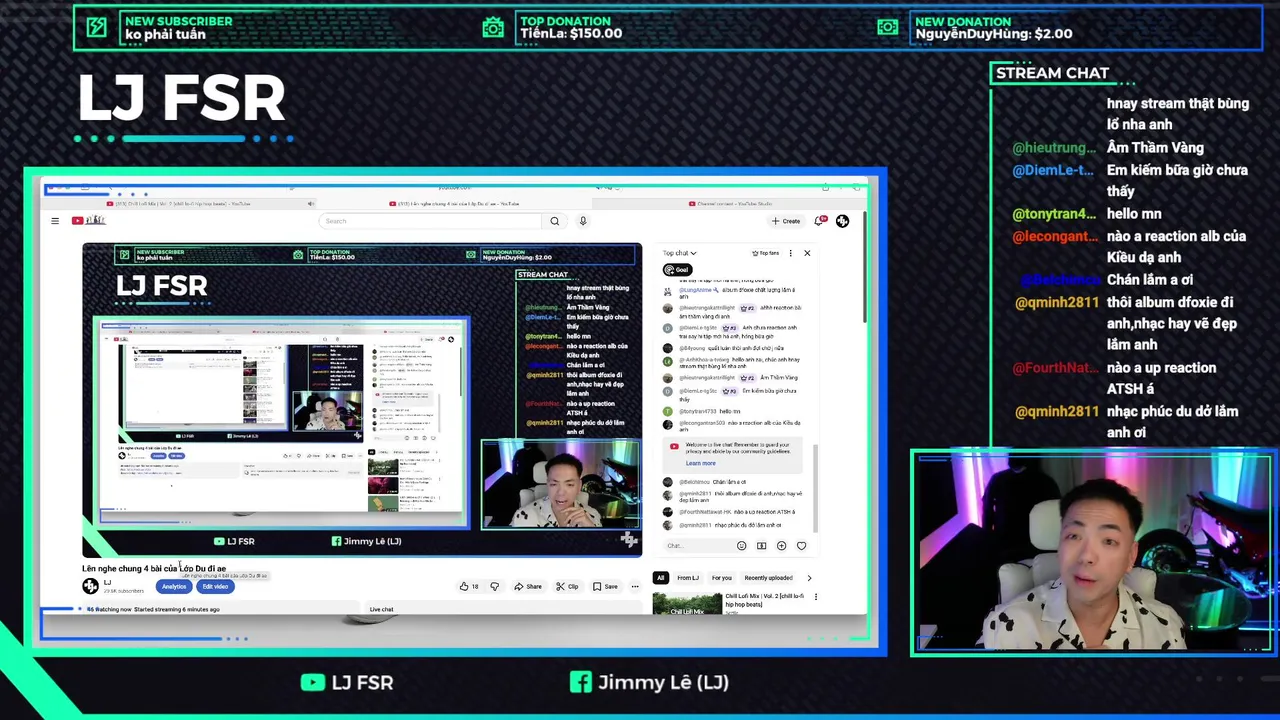Click the Create button
This screenshot has width=1280, height=720.
point(785,221)
